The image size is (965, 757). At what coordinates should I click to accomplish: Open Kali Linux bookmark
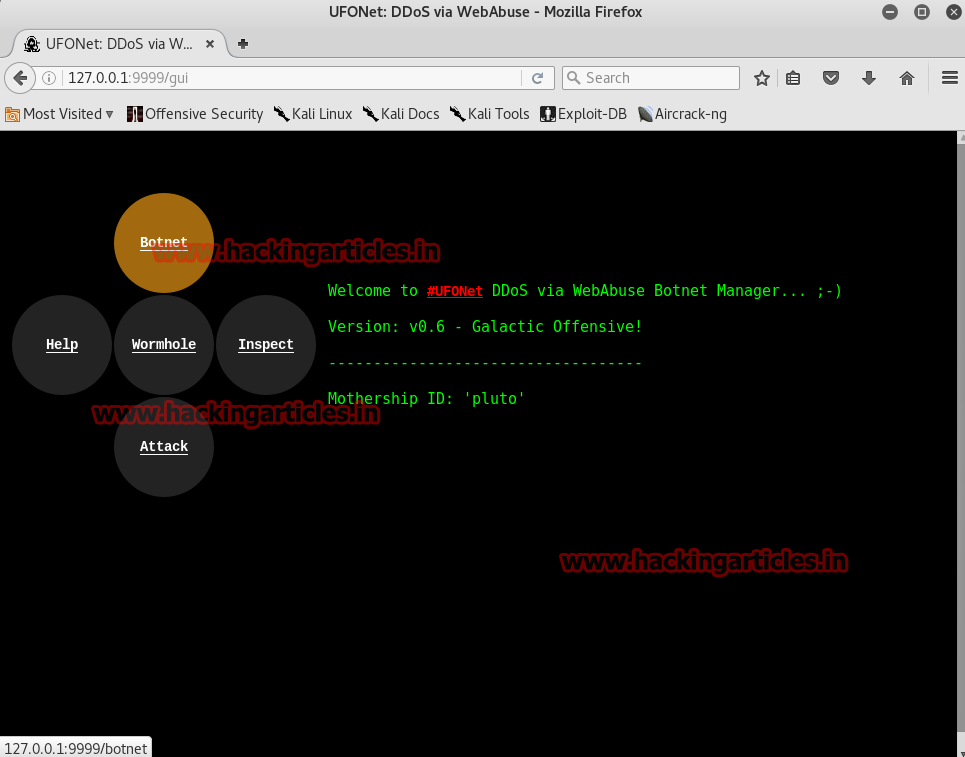click(x=313, y=114)
